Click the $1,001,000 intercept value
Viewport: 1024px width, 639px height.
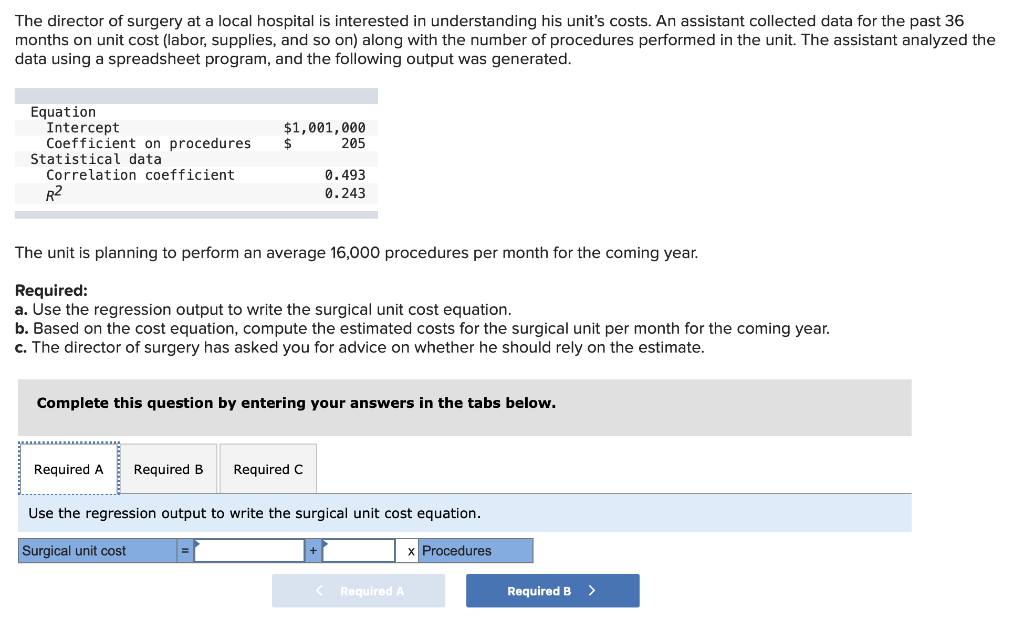[x=325, y=128]
